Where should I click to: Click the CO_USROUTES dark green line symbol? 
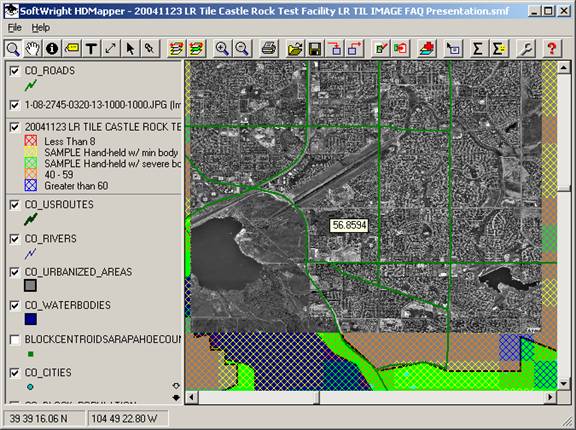[x=31, y=220]
